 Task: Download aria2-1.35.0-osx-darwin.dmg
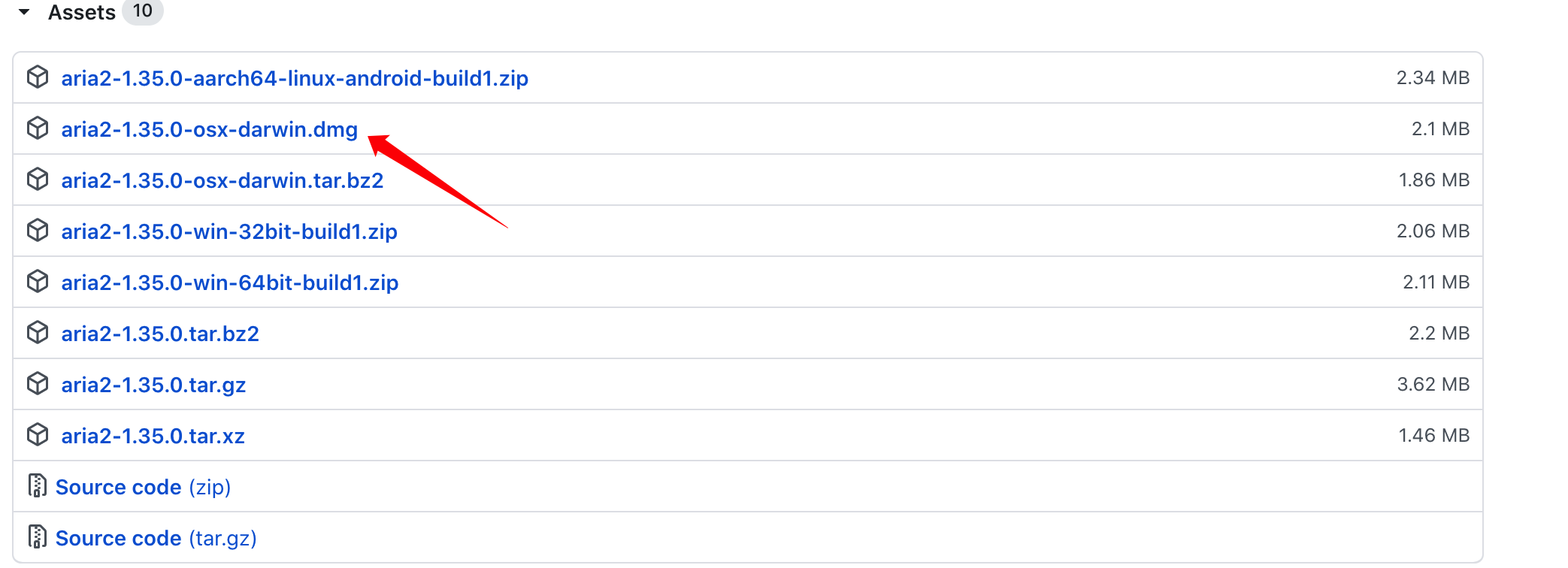pos(209,129)
